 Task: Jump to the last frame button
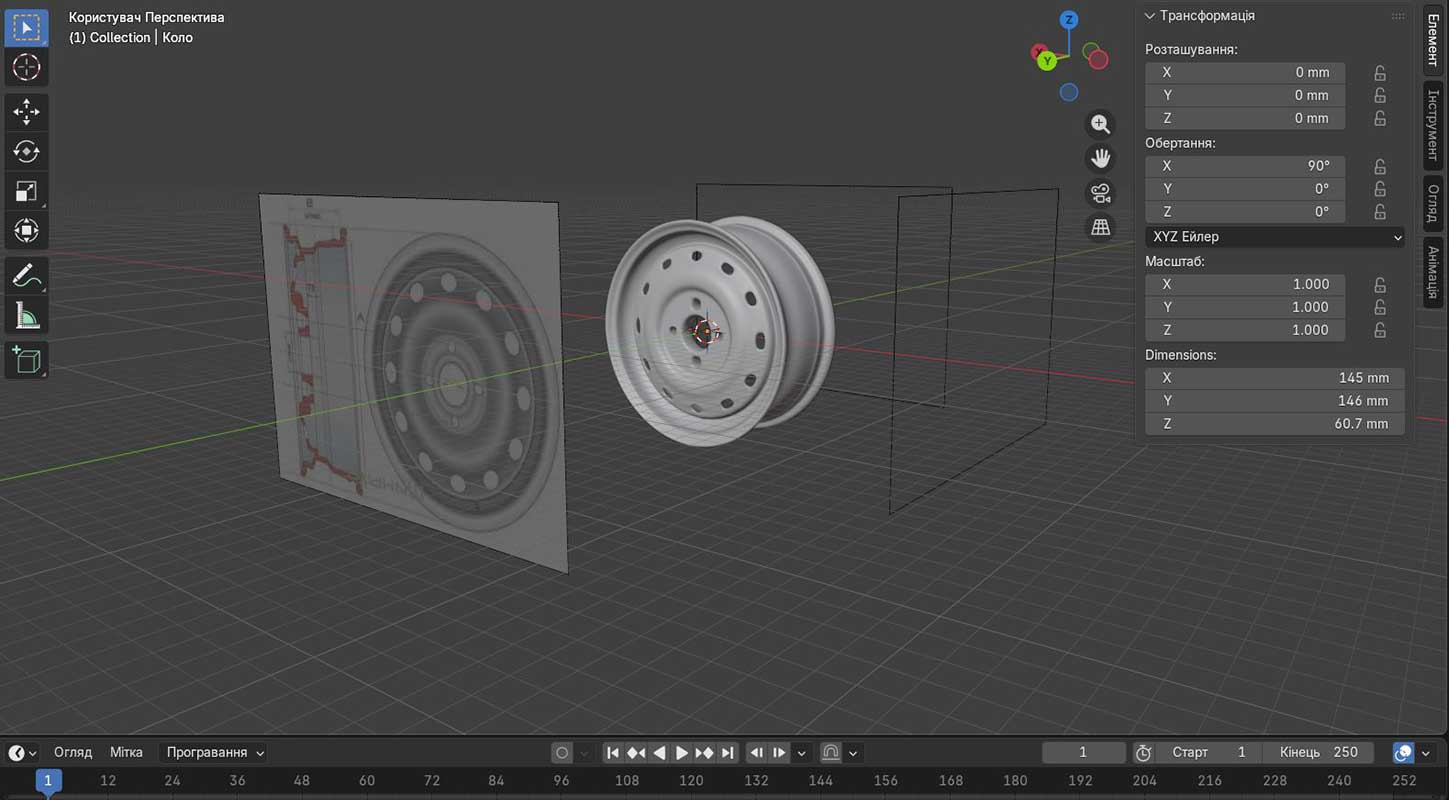point(727,753)
